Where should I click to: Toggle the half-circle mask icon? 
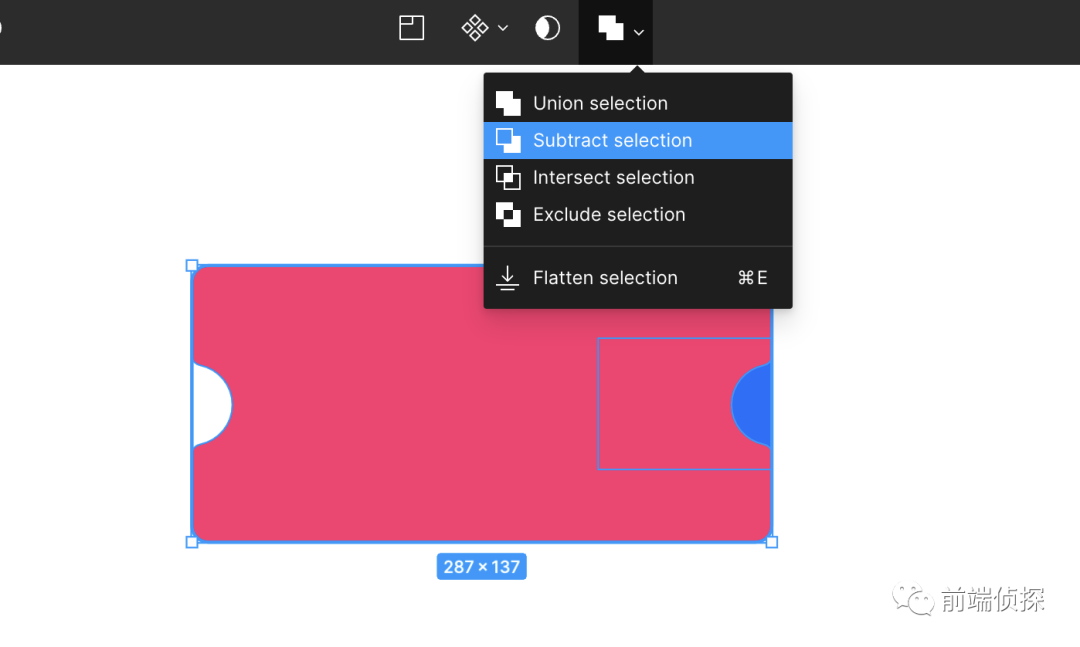(x=548, y=28)
